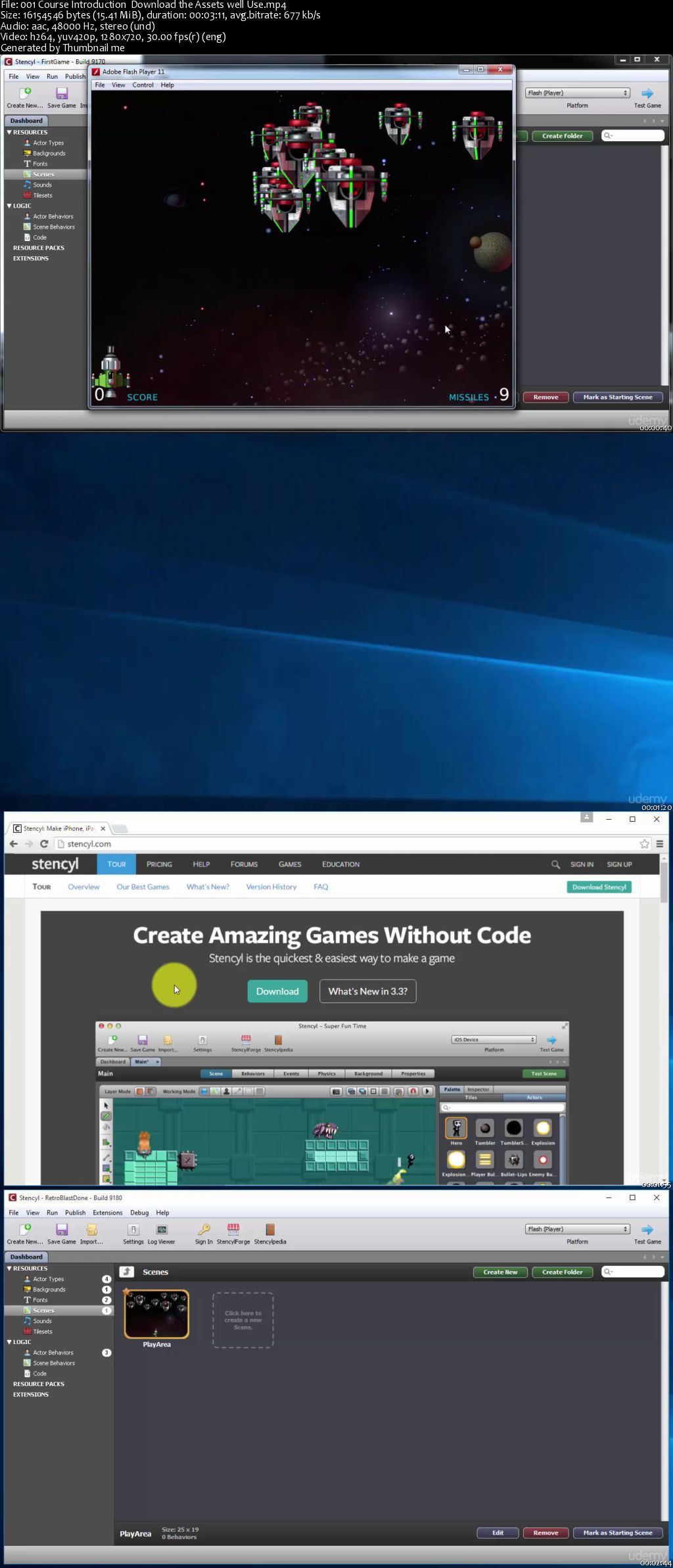The image size is (673, 1568).
Task: Click browser back arrow
Action: click(x=14, y=843)
